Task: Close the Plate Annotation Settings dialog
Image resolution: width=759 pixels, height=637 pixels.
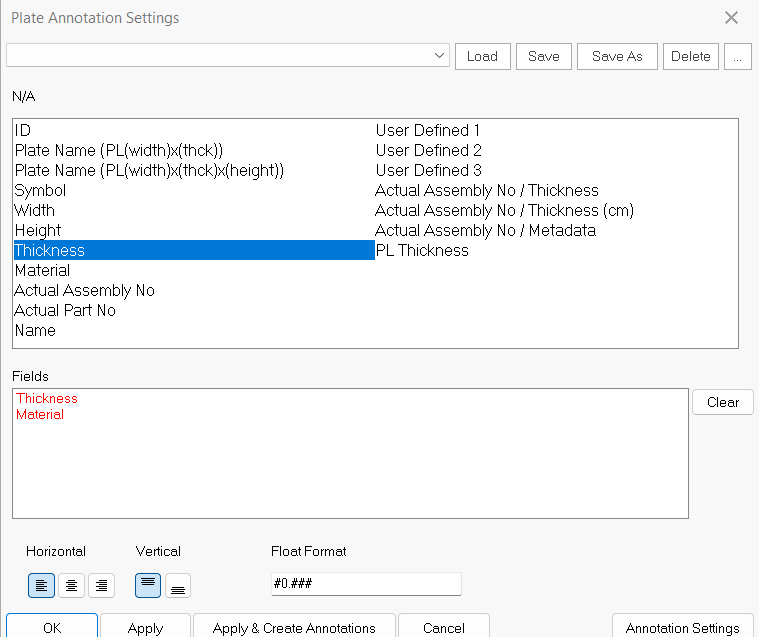Action: 731,18
